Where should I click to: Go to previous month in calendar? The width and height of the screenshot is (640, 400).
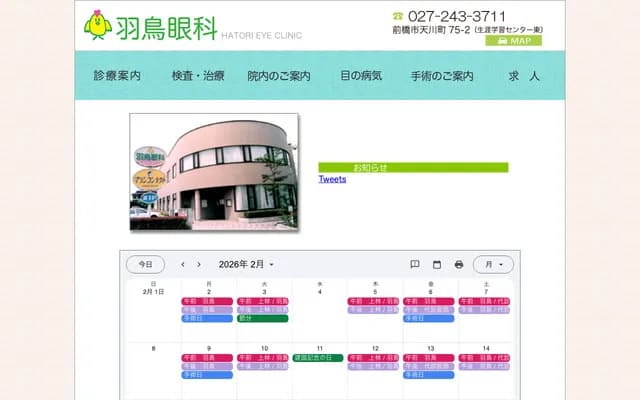click(183, 264)
